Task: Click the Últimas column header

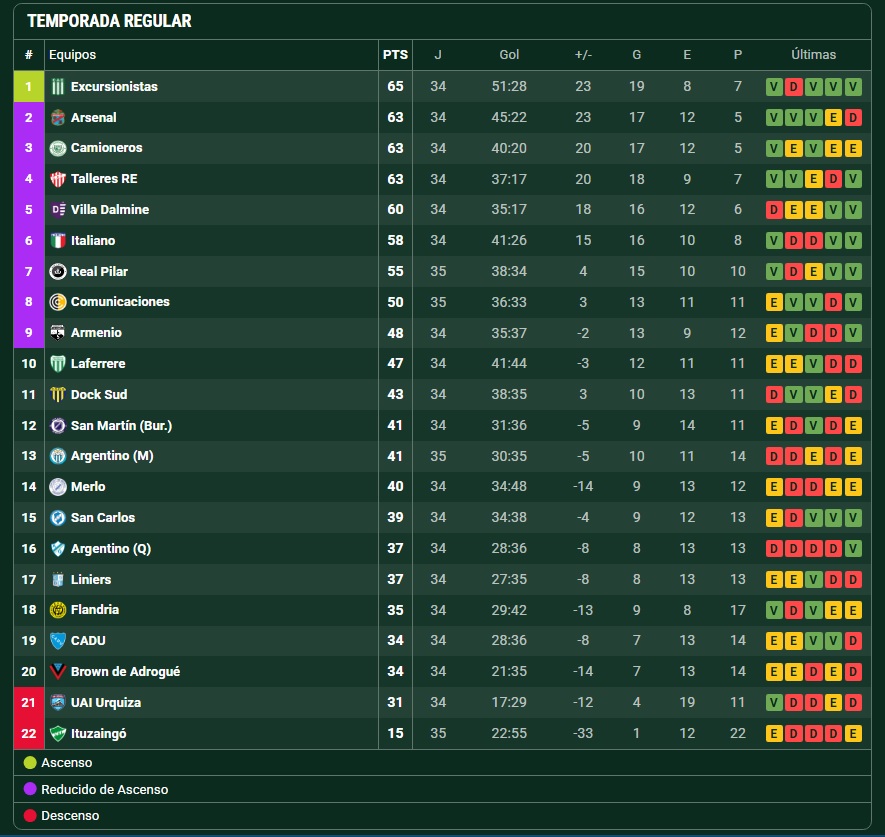Action: [x=813, y=55]
